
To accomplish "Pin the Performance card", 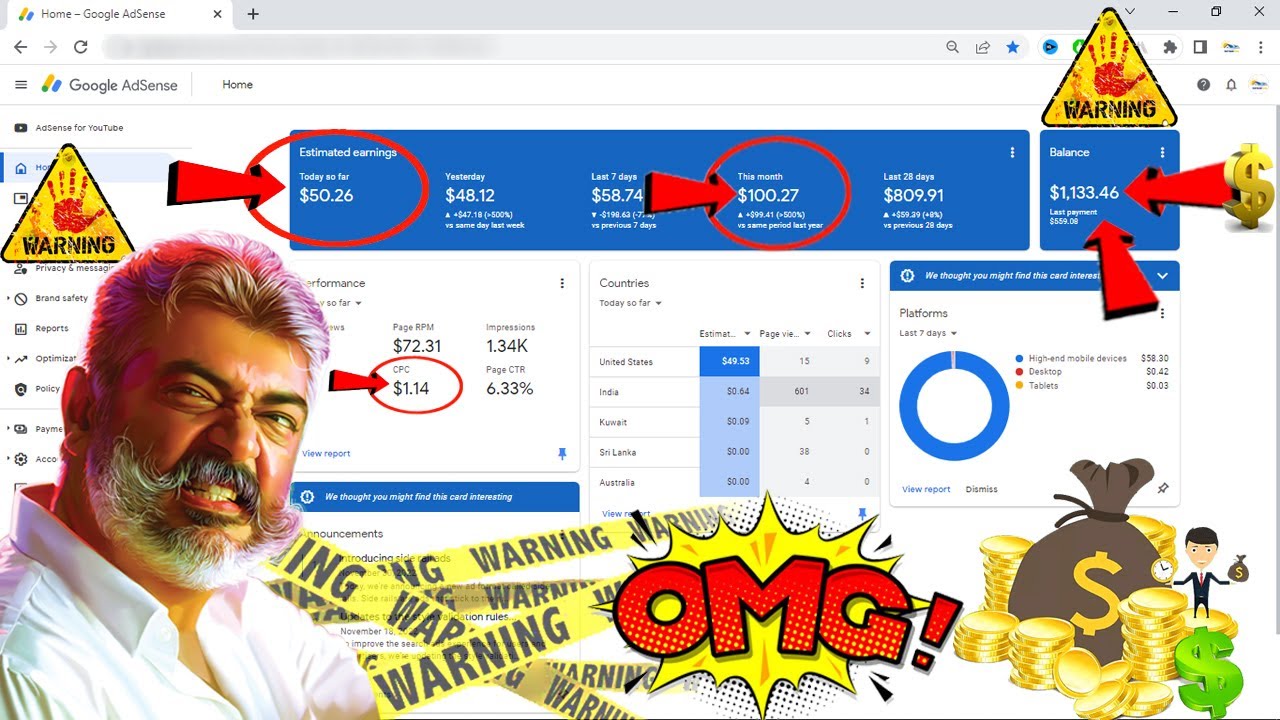I will [562, 454].
